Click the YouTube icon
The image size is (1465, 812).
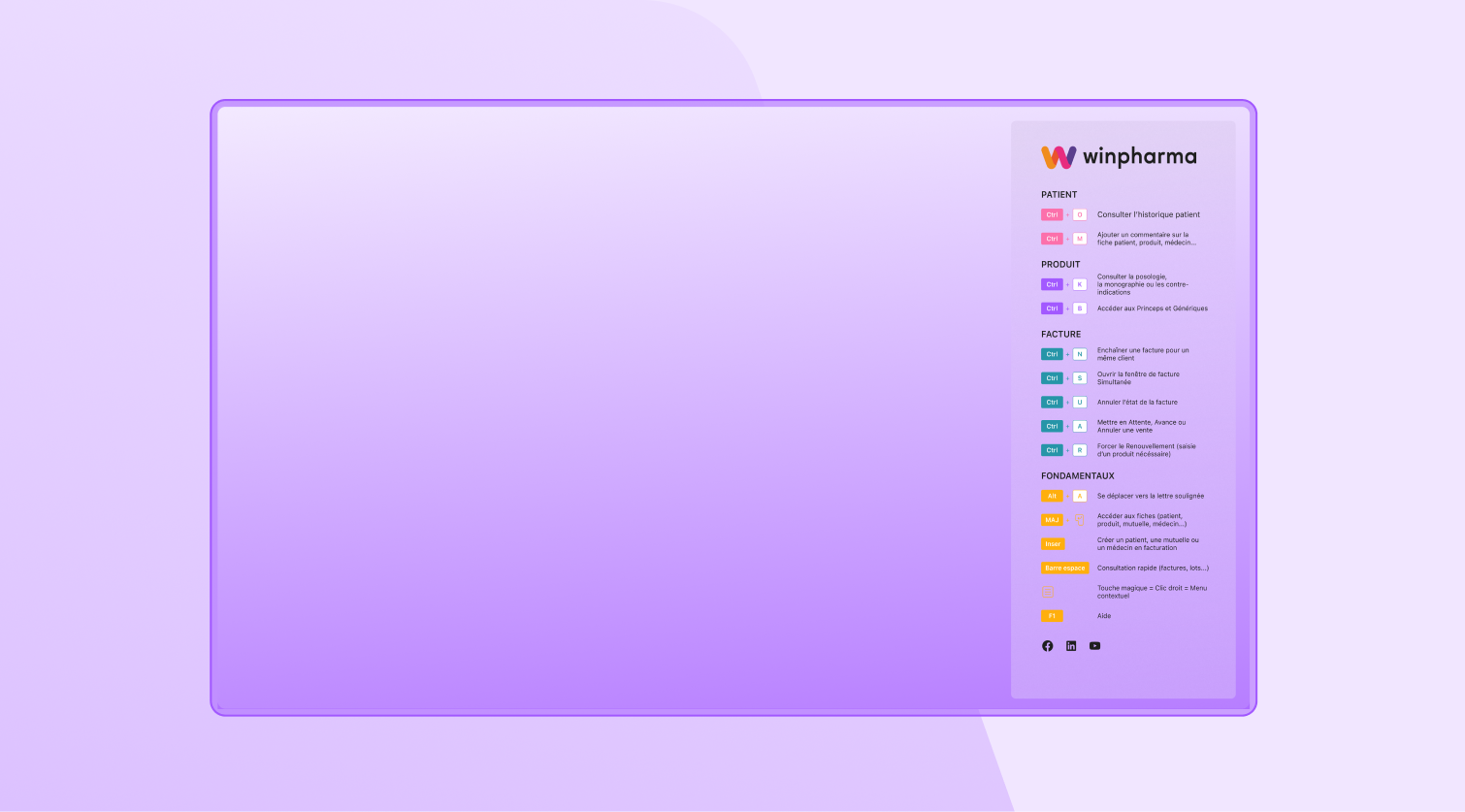click(x=1094, y=646)
